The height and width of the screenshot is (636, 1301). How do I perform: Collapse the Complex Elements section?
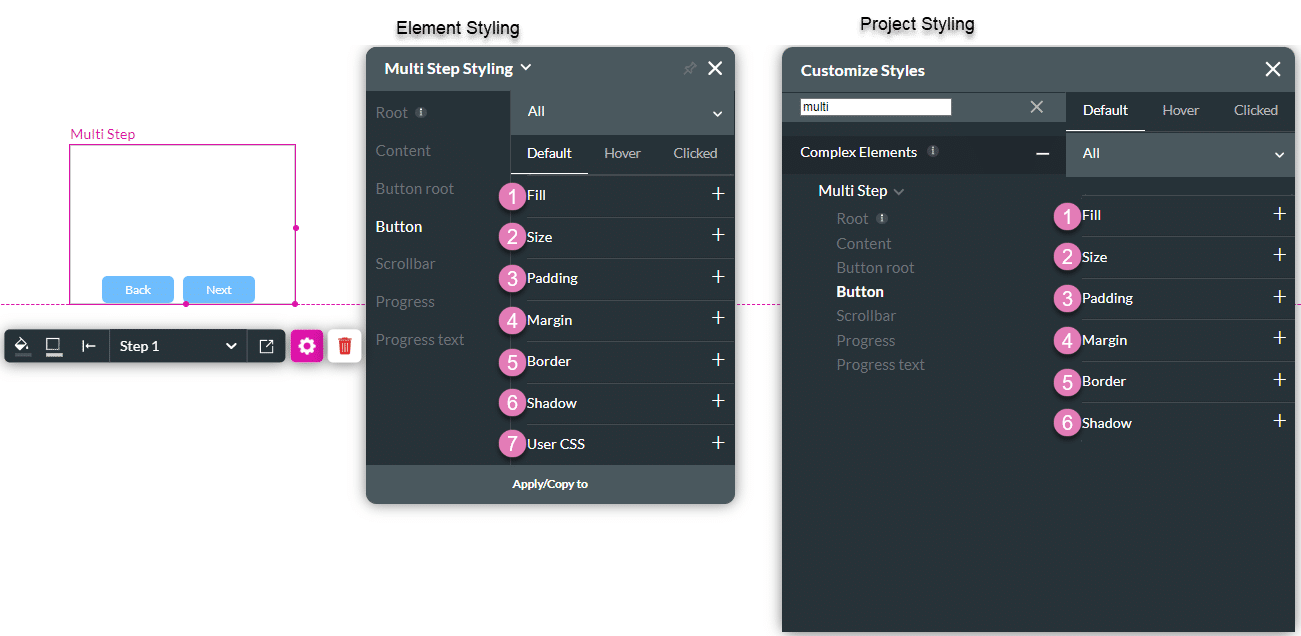point(1042,152)
